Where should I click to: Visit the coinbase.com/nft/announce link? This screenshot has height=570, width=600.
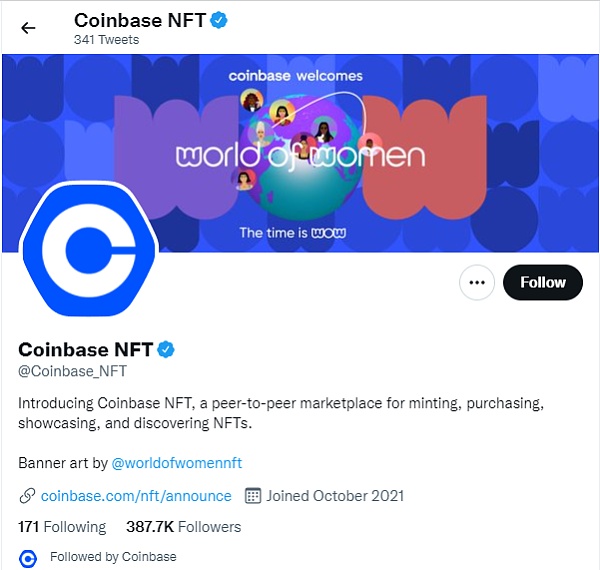click(136, 496)
